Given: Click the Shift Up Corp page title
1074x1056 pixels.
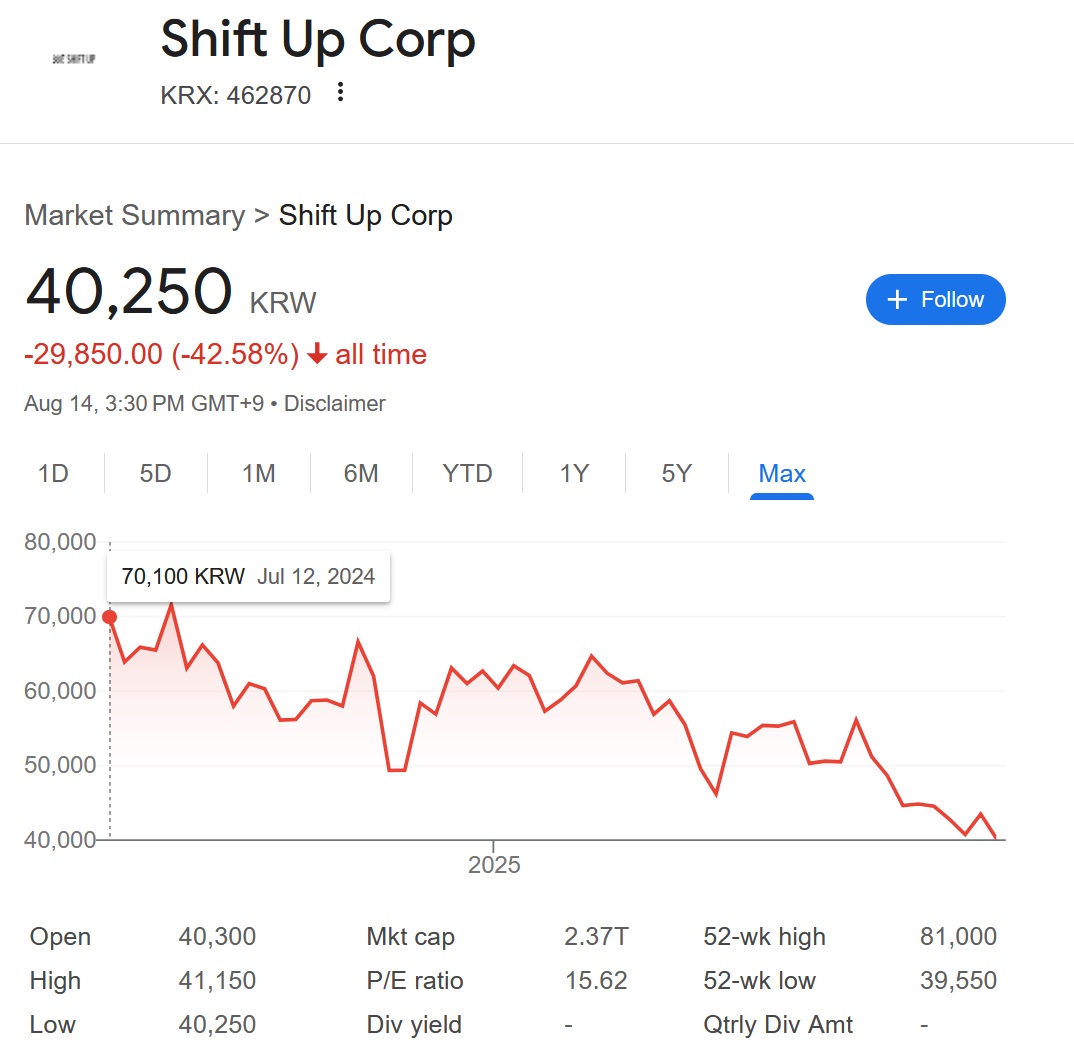Looking at the screenshot, I should coord(318,40).
